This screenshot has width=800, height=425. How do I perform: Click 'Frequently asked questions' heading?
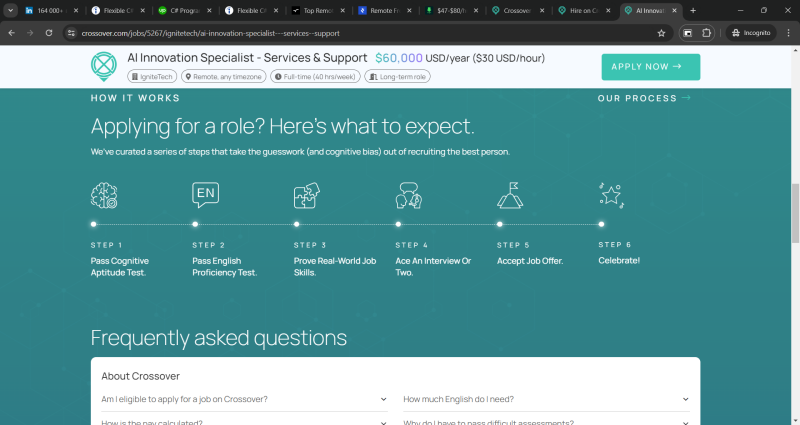pyautogui.click(x=219, y=338)
